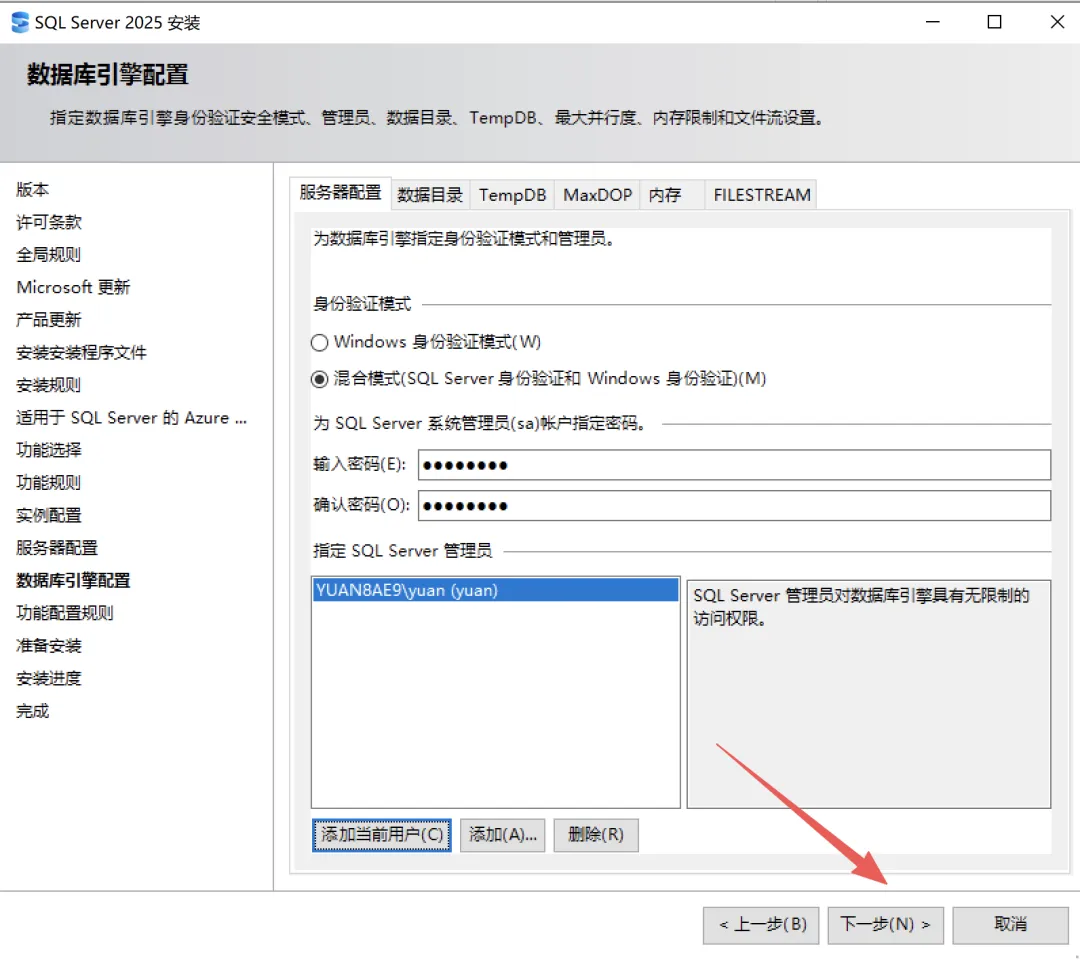Viewport: 1080px width, 961px height.
Task: Select 混合模式 authentication radio button
Action: click(319, 379)
